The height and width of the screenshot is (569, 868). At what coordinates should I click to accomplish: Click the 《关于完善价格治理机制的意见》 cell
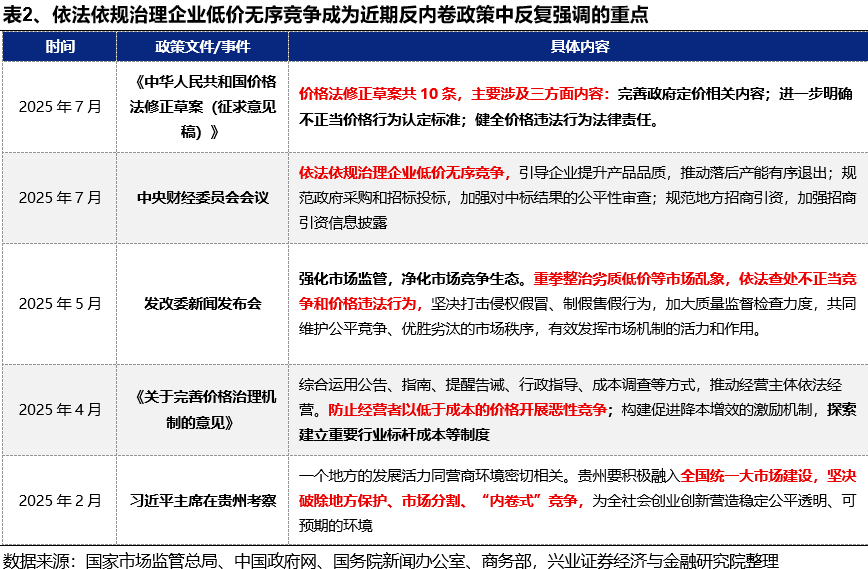click(203, 410)
